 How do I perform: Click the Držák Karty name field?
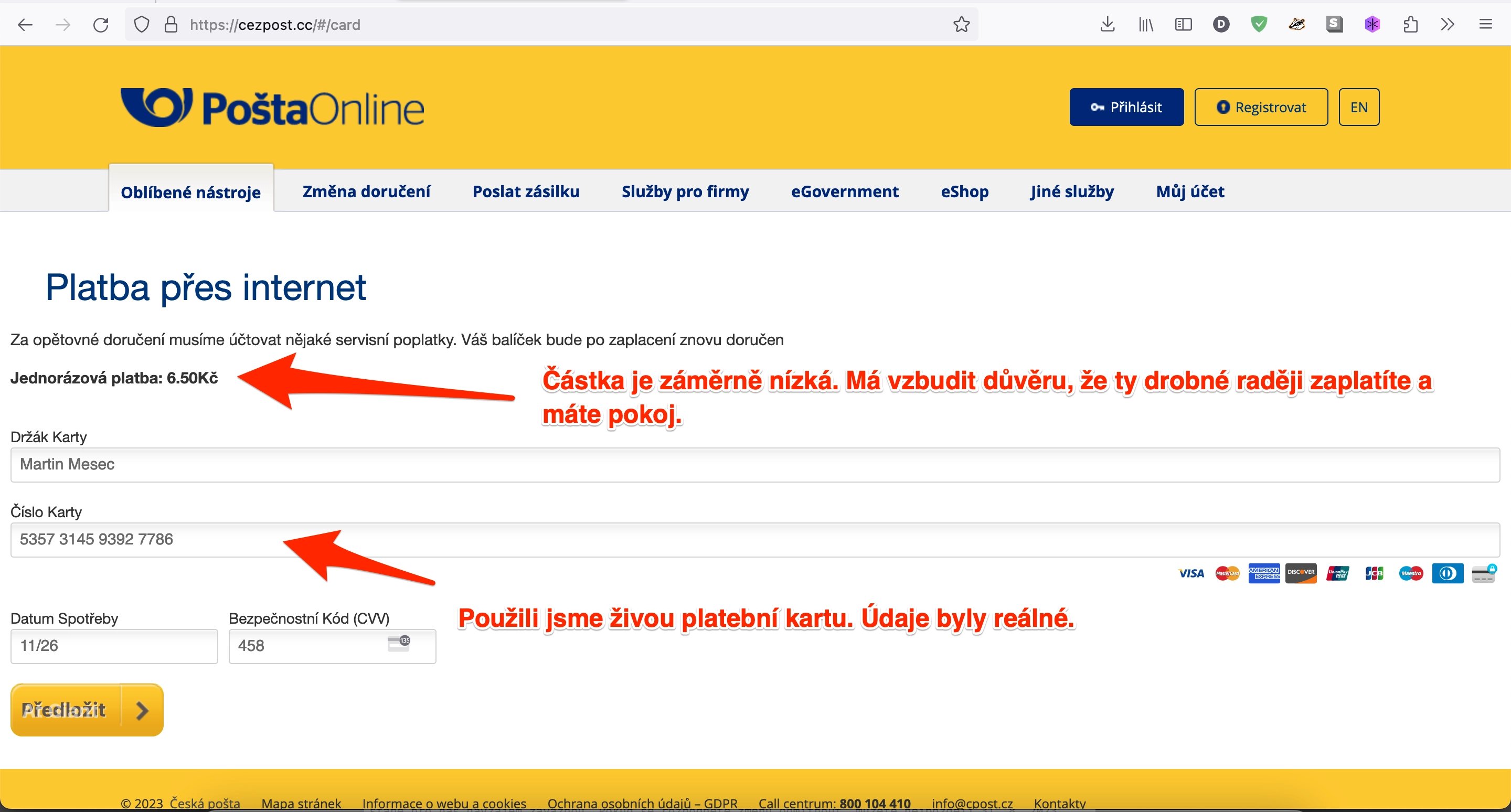click(x=755, y=464)
